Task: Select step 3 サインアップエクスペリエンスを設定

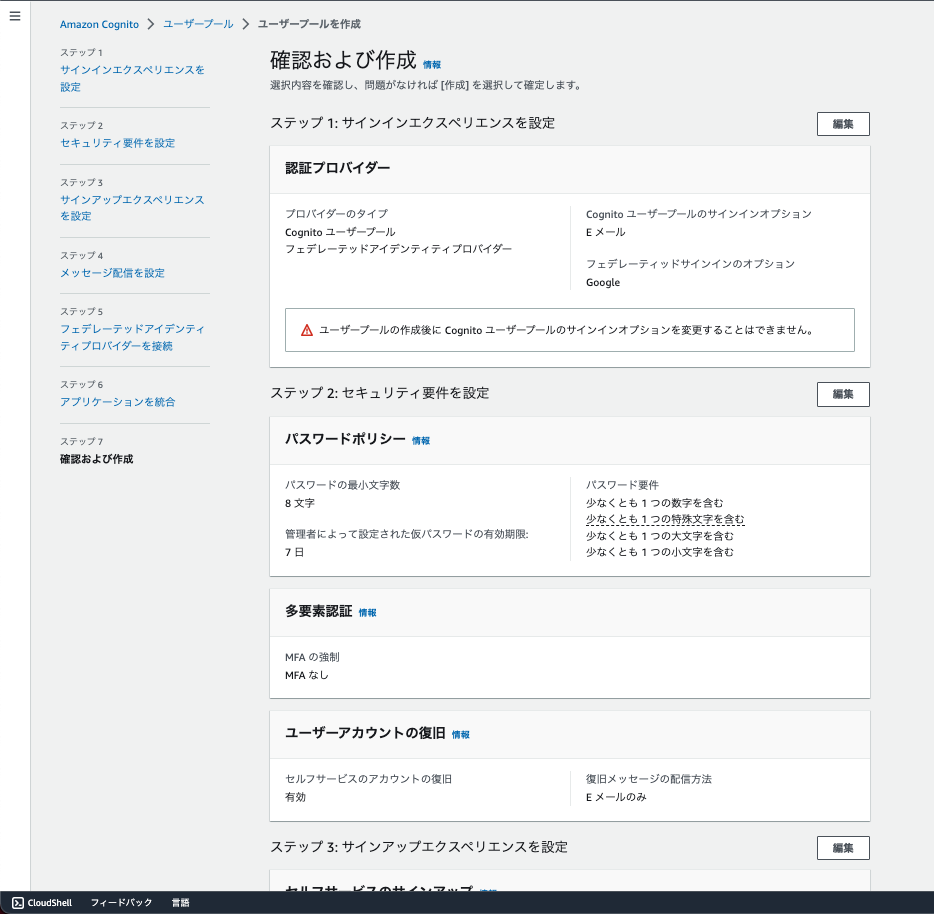Action: [x=132, y=208]
